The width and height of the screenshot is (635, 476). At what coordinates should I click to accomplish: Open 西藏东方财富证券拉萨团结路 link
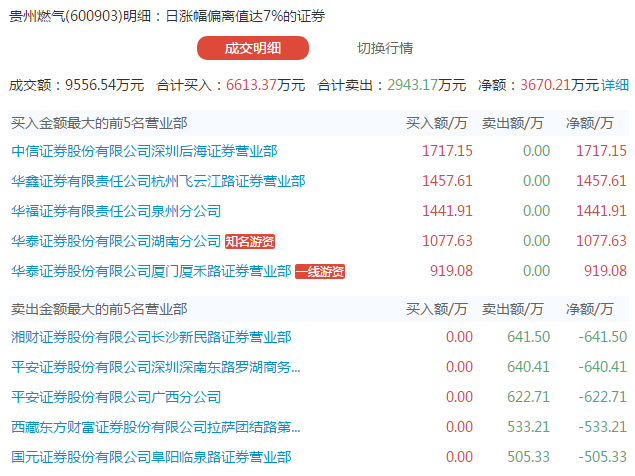156,427
